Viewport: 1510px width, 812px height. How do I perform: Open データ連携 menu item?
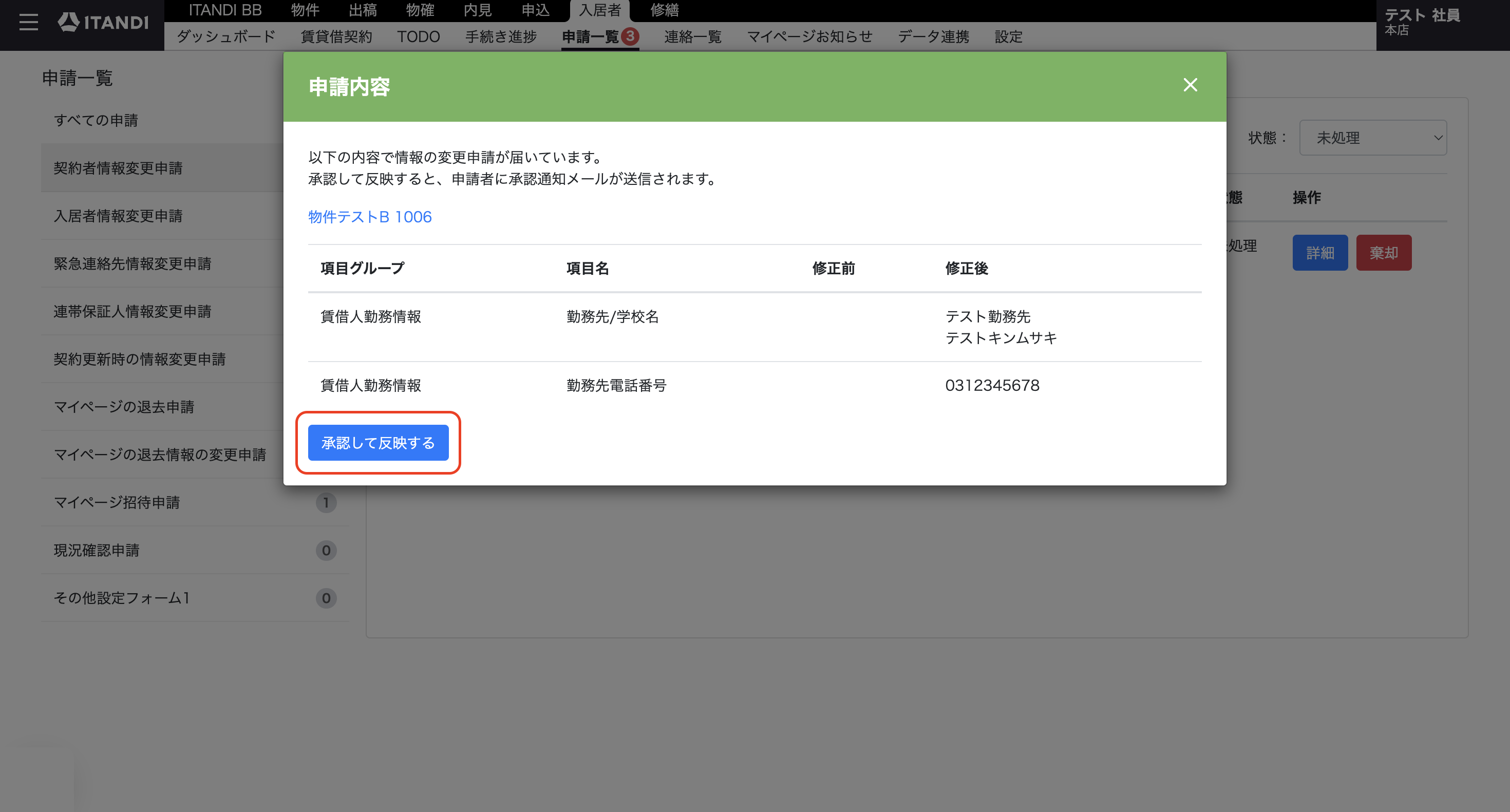(934, 37)
